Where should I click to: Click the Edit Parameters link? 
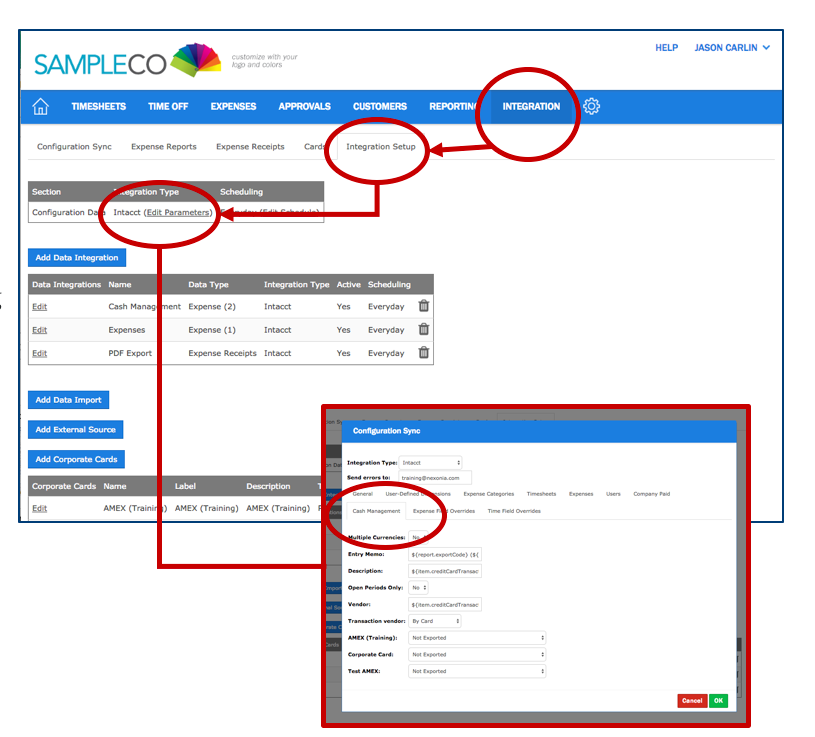pyautogui.click(x=178, y=213)
